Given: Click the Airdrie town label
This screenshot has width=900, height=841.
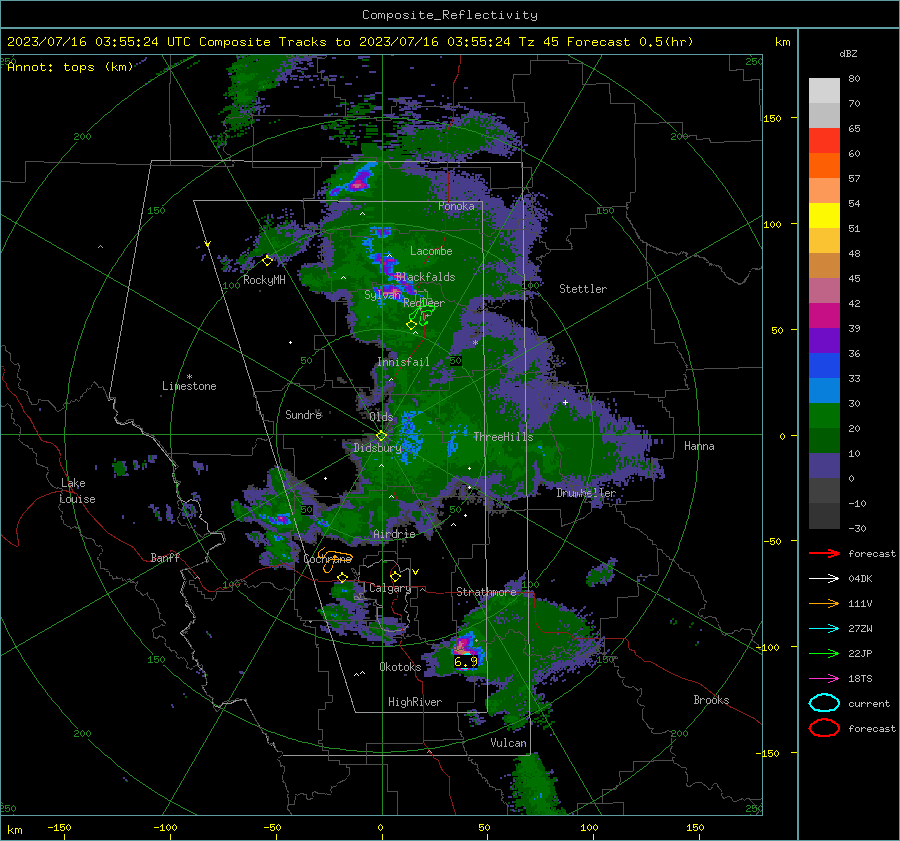Looking at the screenshot, I should tap(394, 534).
